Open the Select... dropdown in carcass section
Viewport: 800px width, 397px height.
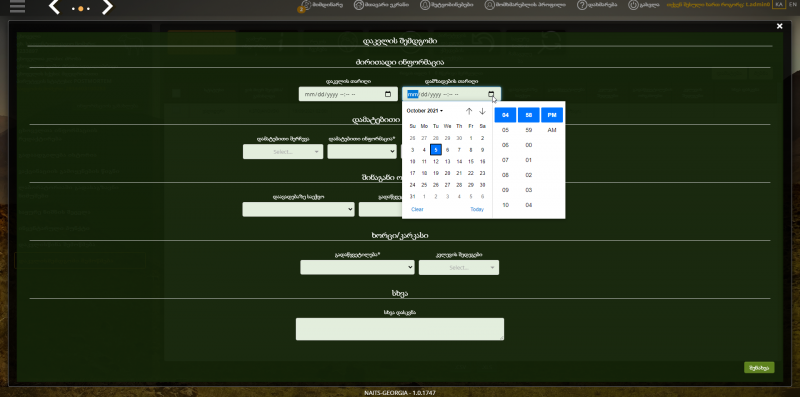pos(459,267)
